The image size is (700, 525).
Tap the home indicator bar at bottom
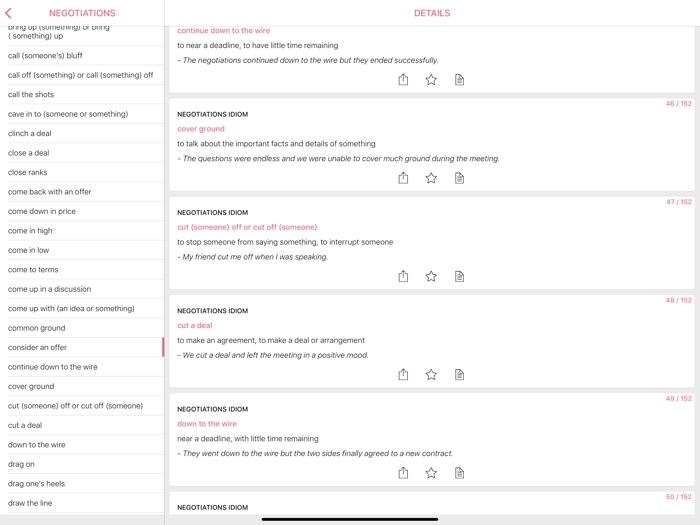pyautogui.click(x=350, y=519)
